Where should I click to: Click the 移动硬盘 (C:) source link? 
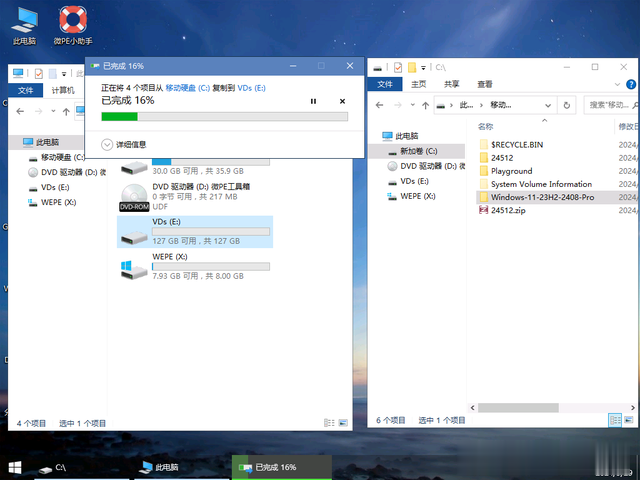(x=187, y=88)
